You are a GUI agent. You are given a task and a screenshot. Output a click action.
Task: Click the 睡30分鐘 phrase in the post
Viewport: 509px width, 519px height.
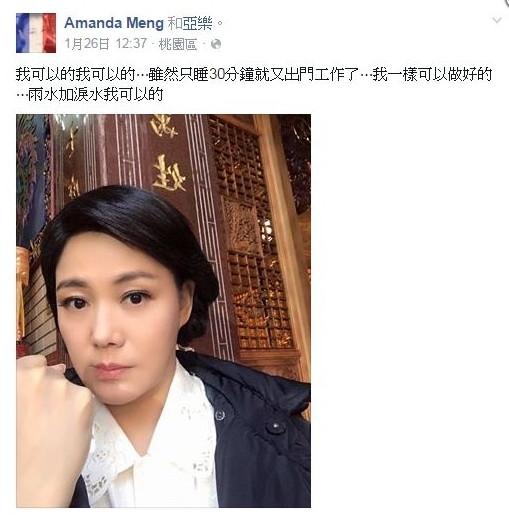[224, 74]
